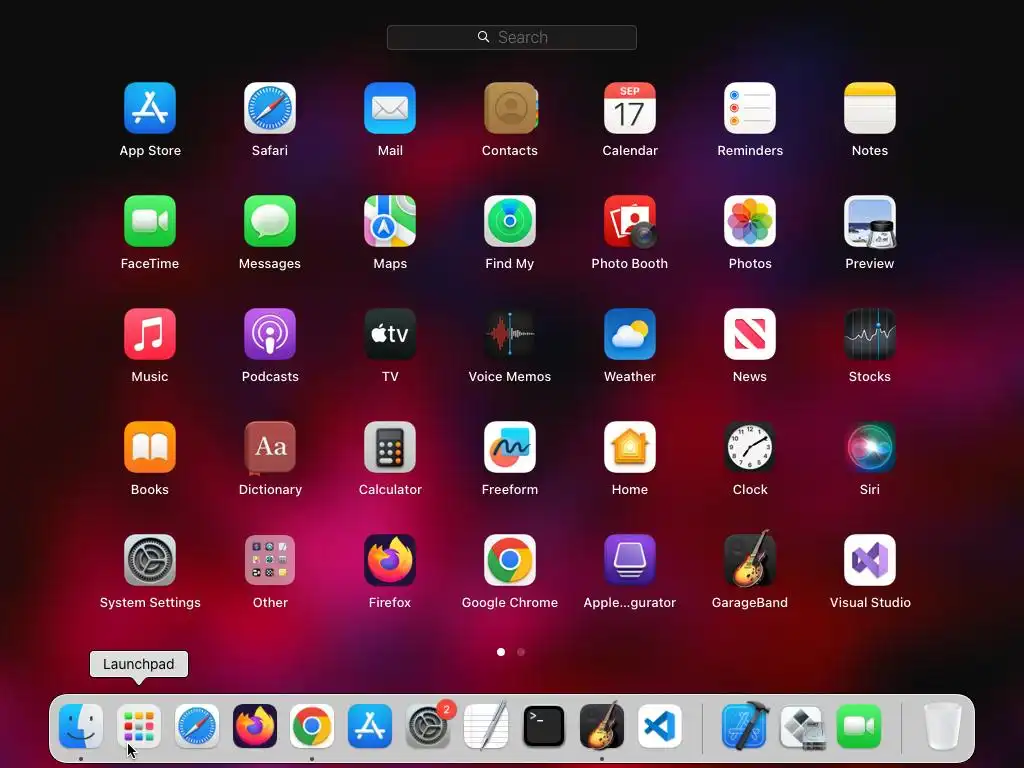Open the Stocks app
Image resolution: width=1024 pixels, height=768 pixels.
coord(870,334)
